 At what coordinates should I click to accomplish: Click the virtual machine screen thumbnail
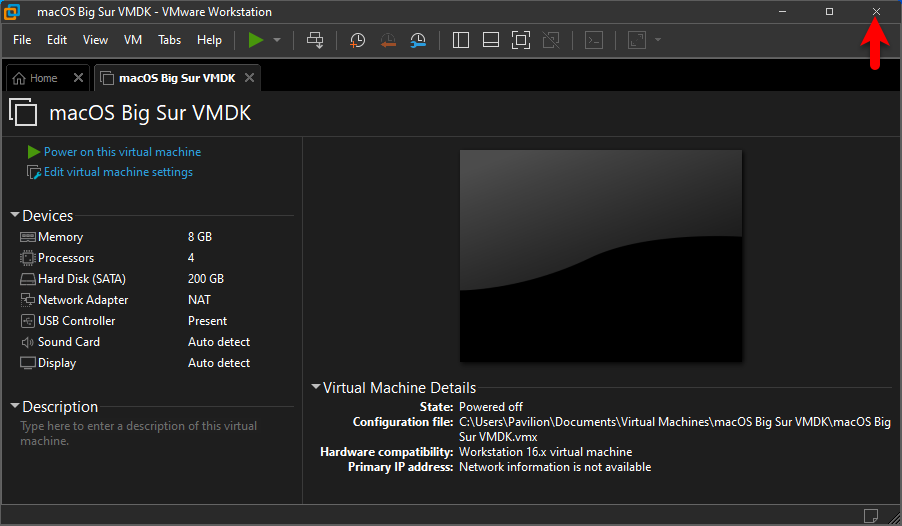(601, 256)
